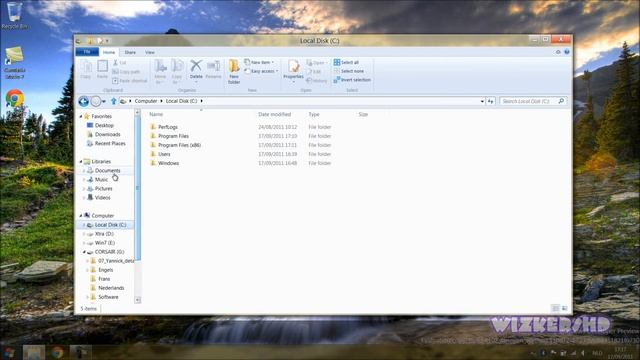Screen dimensions: 640x360
Task: Select the Program Files (x86) folder
Action: click(x=179, y=145)
